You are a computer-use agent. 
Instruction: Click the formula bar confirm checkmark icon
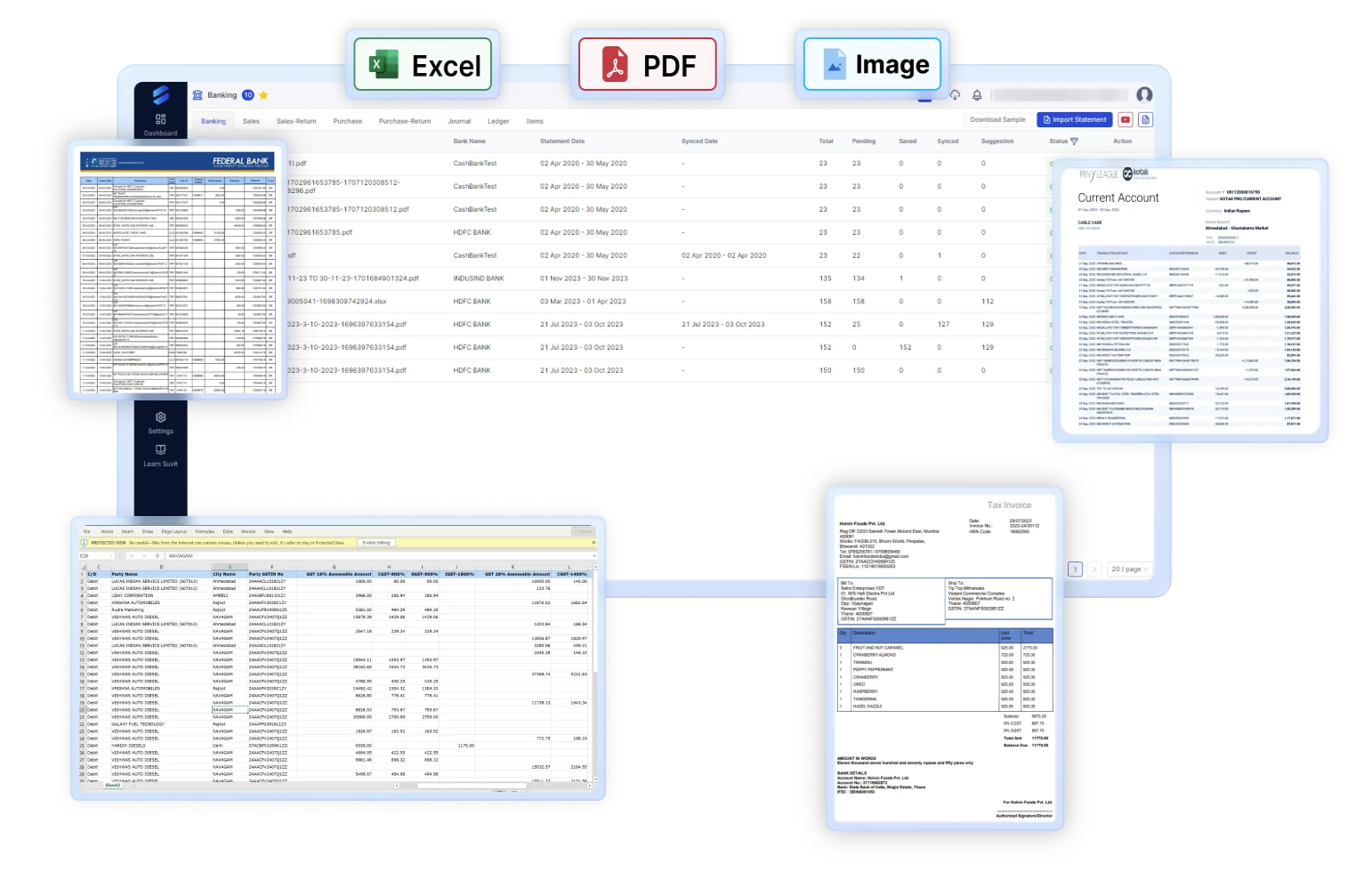point(143,556)
